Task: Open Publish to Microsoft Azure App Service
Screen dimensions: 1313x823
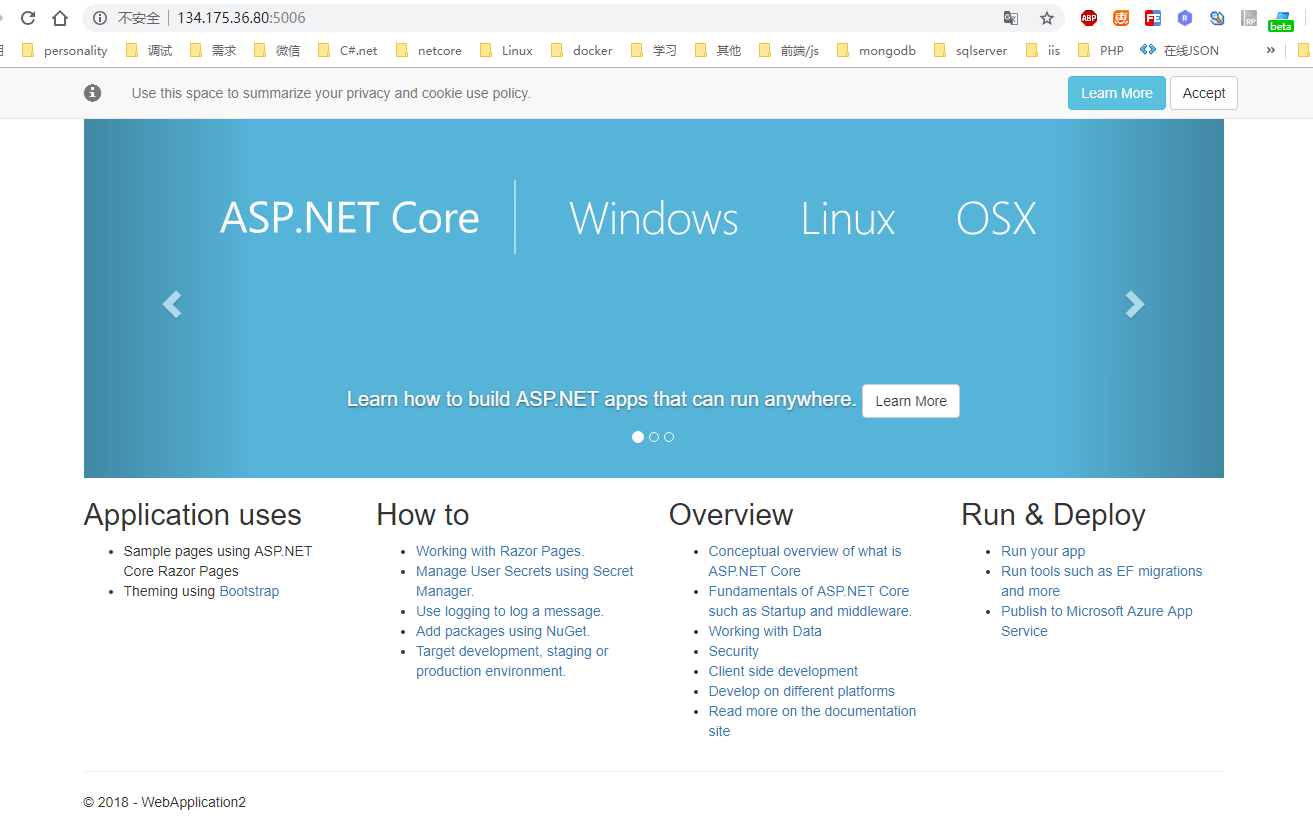Action: coord(1097,621)
